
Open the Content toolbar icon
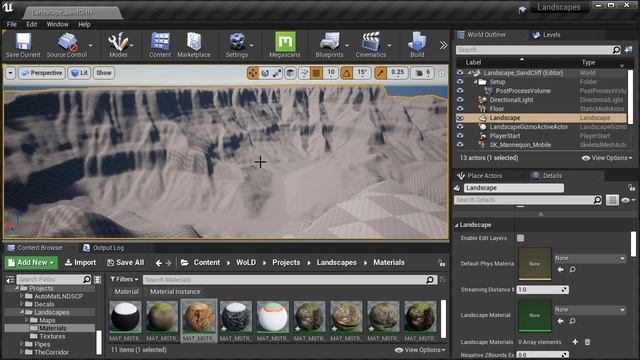(x=160, y=45)
